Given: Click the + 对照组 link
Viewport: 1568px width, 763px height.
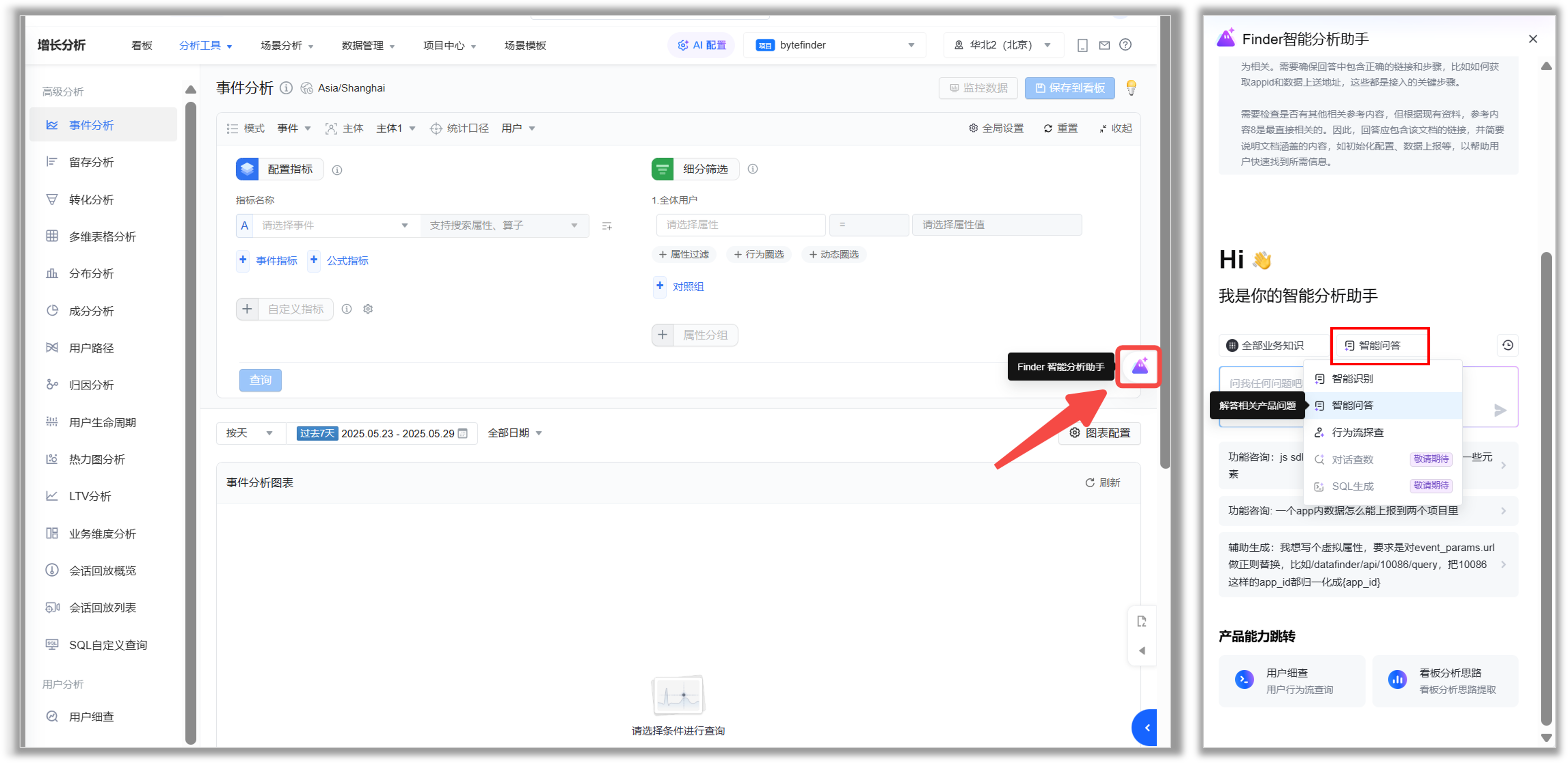Looking at the screenshot, I should pos(679,287).
